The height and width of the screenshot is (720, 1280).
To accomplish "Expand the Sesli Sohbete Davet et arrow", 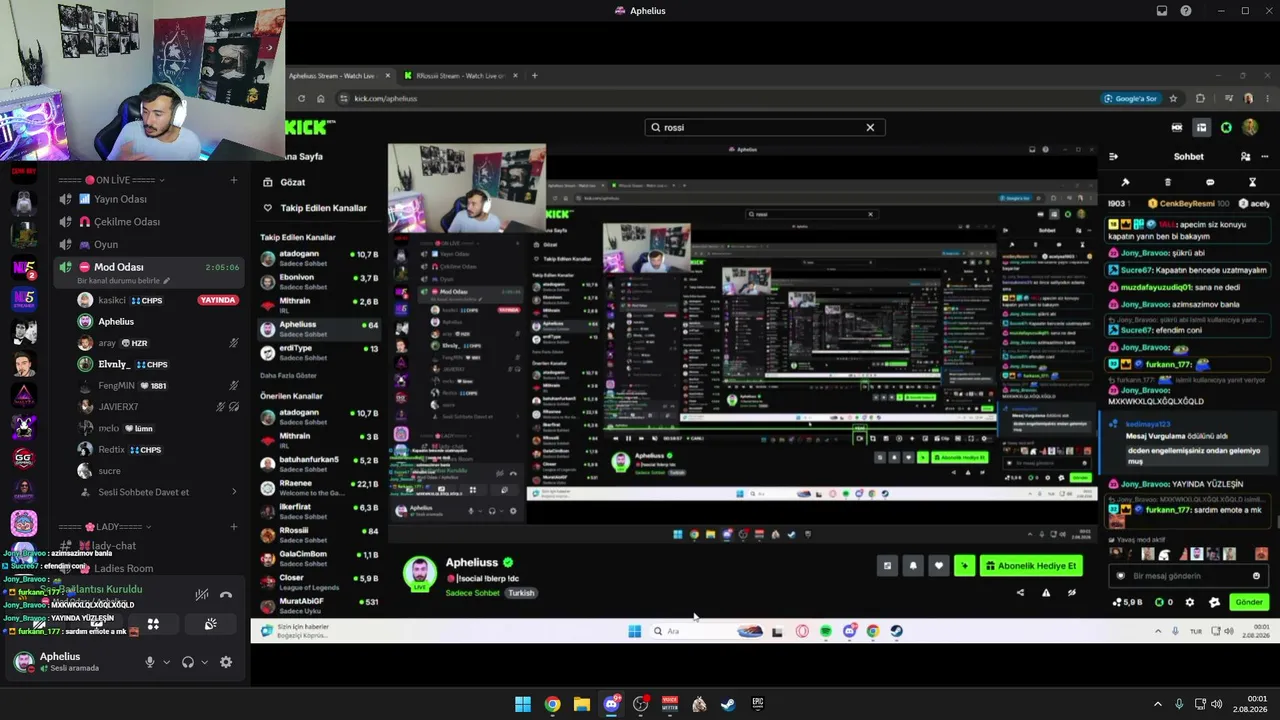I will coord(234,492).
